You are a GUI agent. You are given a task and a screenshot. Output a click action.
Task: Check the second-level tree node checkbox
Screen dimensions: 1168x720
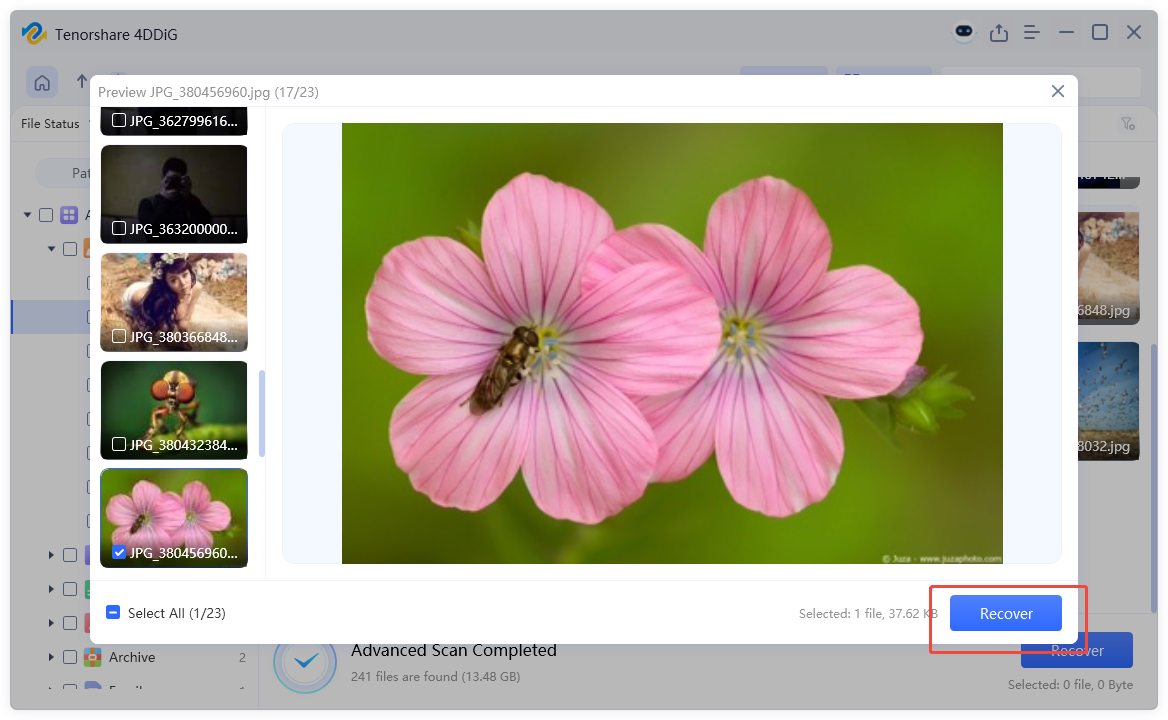(x=70, y=249)
